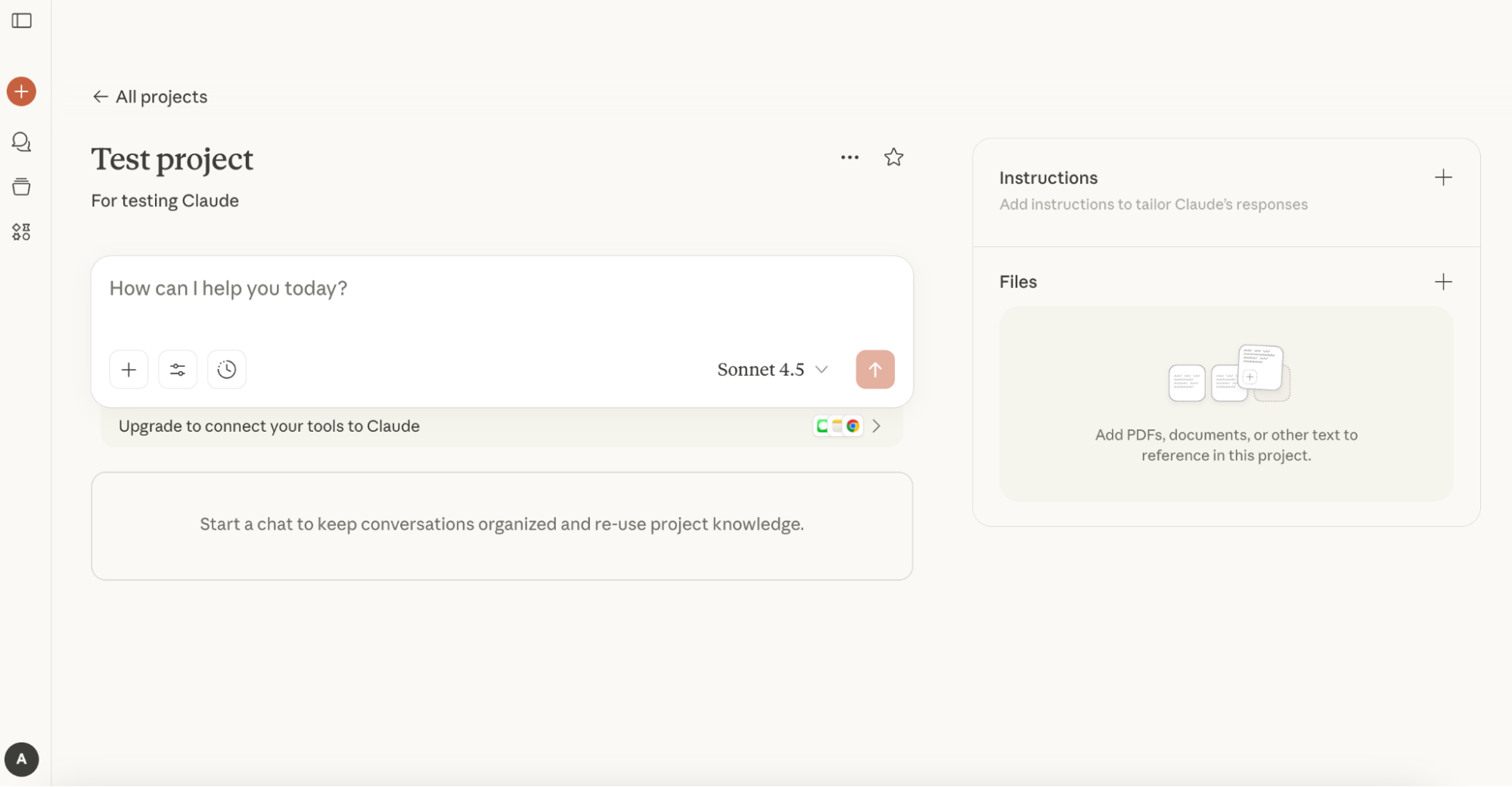Start a new chat with orange plus

coord(22,91)
